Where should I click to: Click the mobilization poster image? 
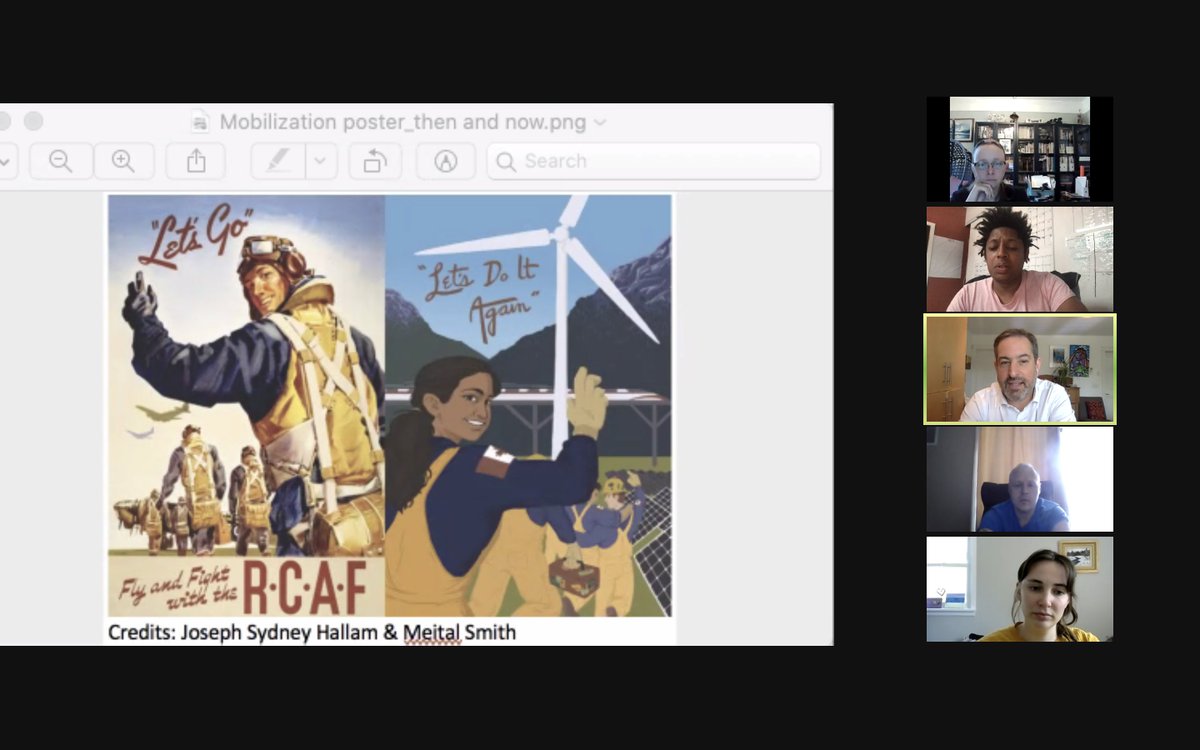pyautogui.click(x=390, y=405)
